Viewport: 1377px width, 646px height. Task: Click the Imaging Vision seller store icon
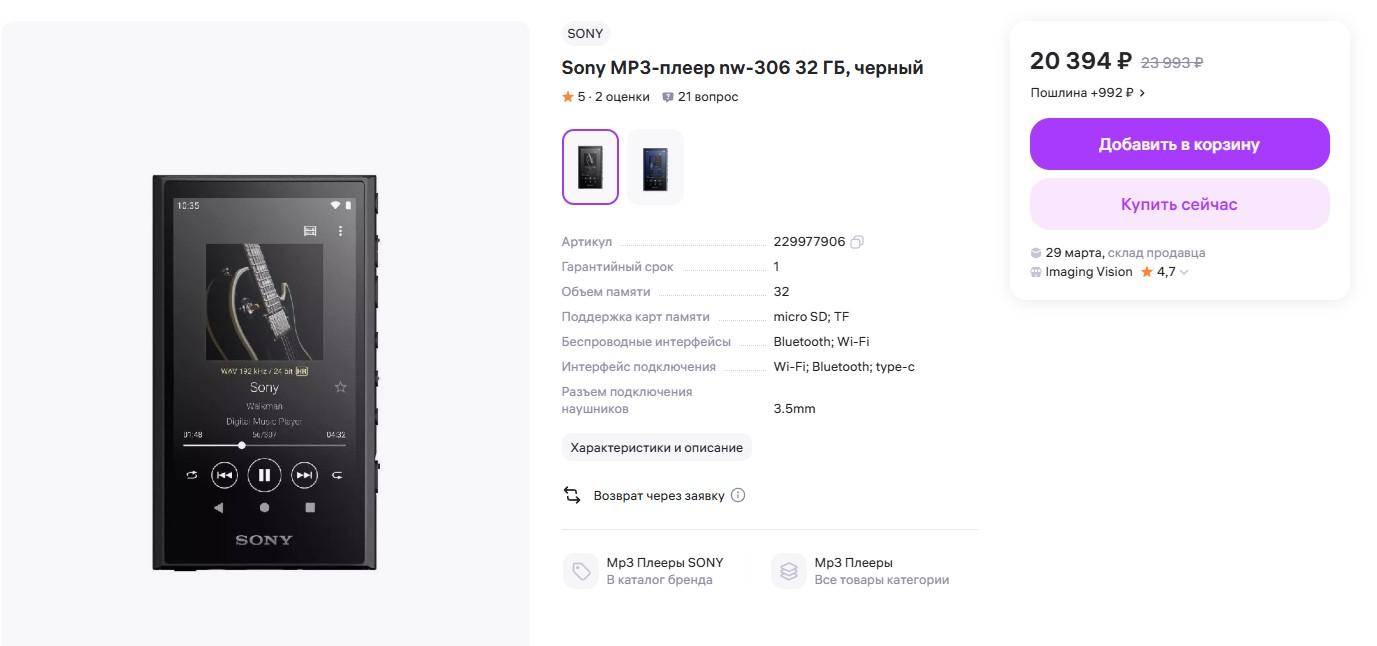pyautogui.click(x=1036, y=272)
